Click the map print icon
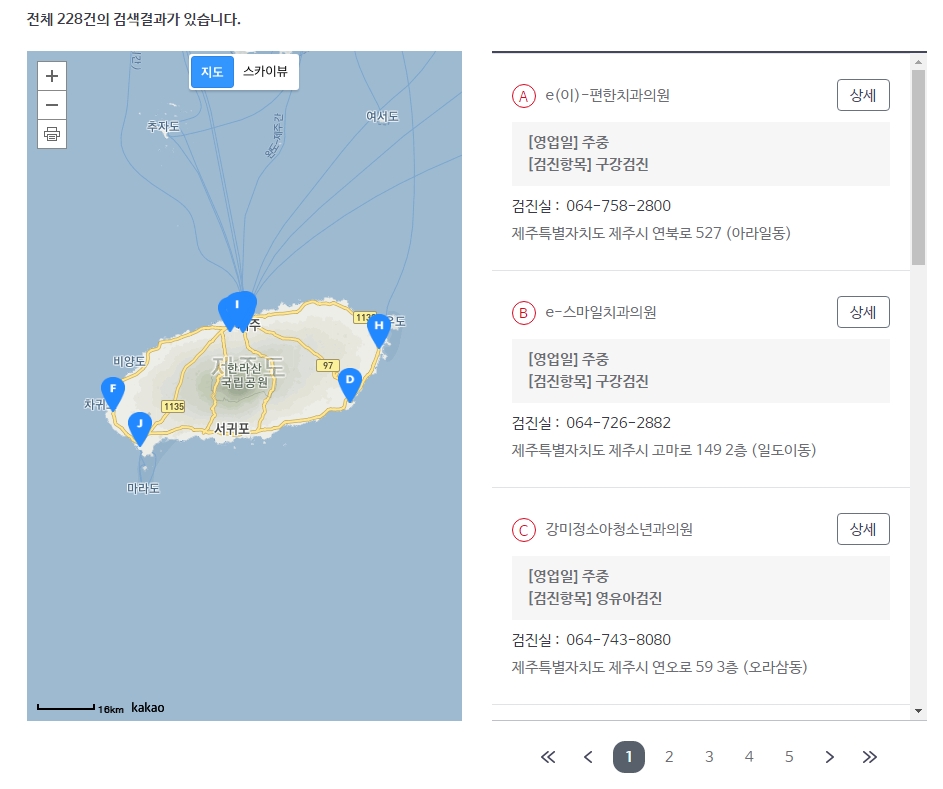Image resolution: width=943 pixels, height=789 pixels. coord(51,133)
